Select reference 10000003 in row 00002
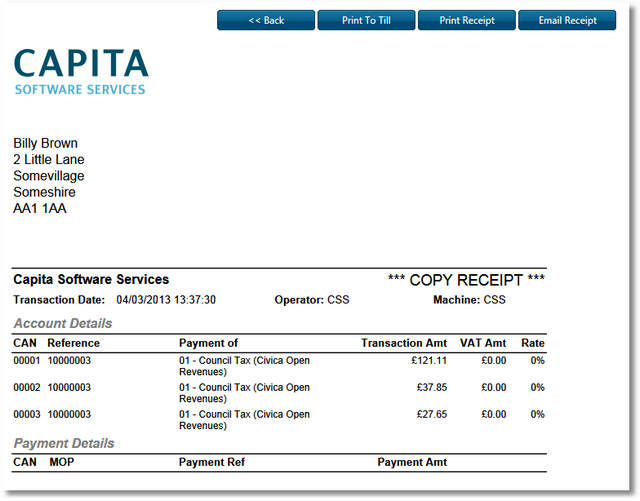 [69, 387]
